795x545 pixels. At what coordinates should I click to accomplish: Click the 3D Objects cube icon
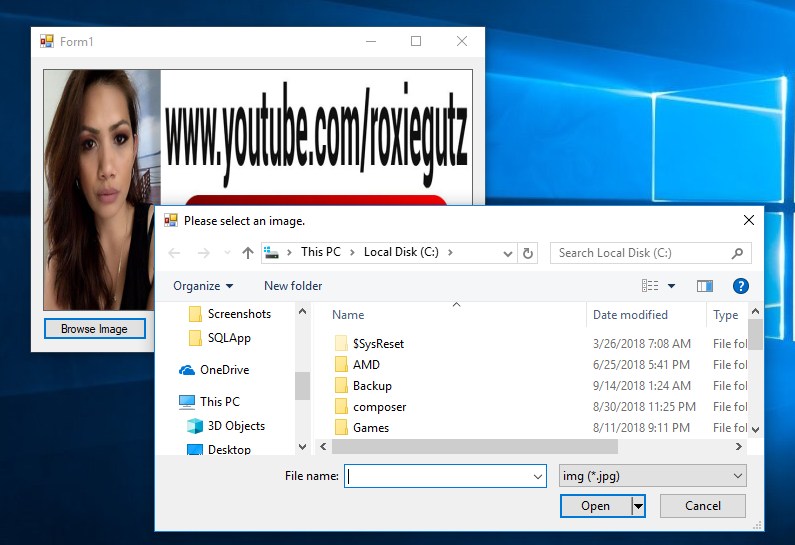click(x=195, y=426)
